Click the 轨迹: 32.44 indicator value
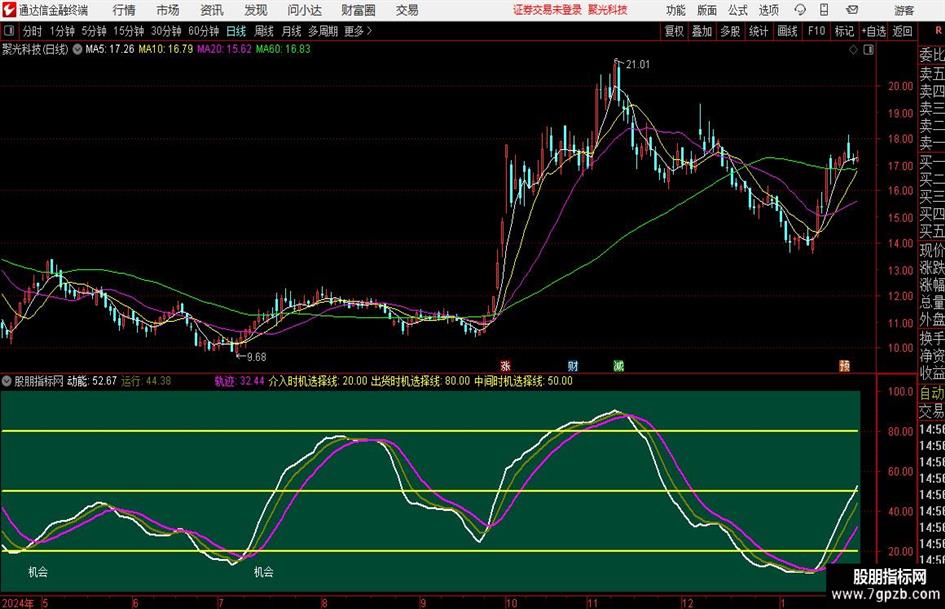The image size is (945, 609). click(x=239, y=381)
